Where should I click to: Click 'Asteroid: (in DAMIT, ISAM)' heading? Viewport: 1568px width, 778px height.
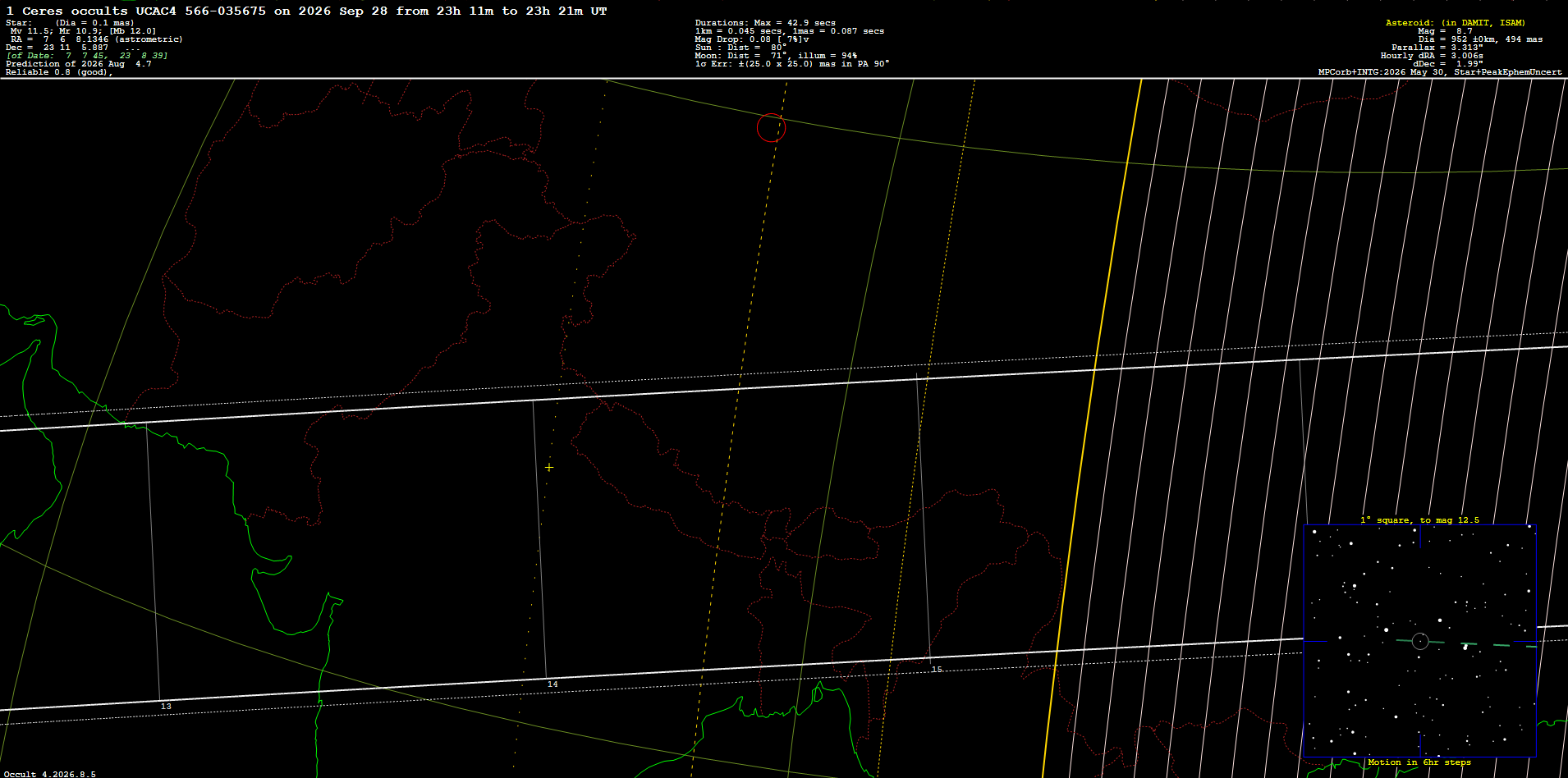[1455, 23]
